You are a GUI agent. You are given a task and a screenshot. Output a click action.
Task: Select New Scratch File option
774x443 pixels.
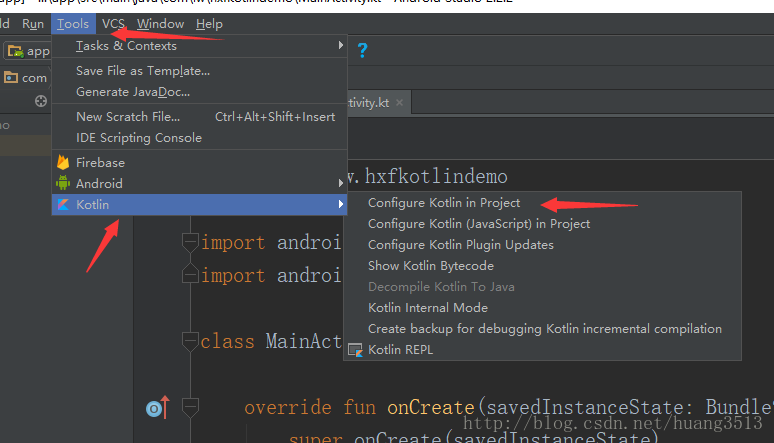tap(199, 117)
